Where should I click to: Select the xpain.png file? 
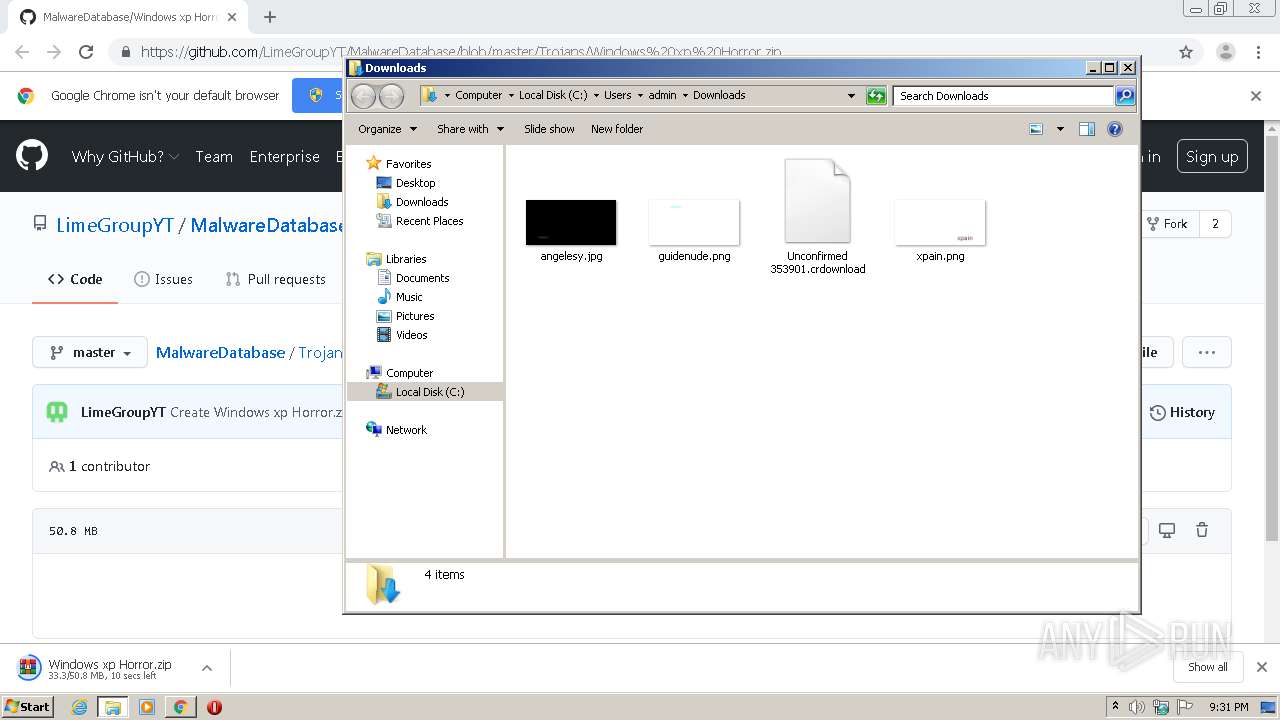coord(940,230)
